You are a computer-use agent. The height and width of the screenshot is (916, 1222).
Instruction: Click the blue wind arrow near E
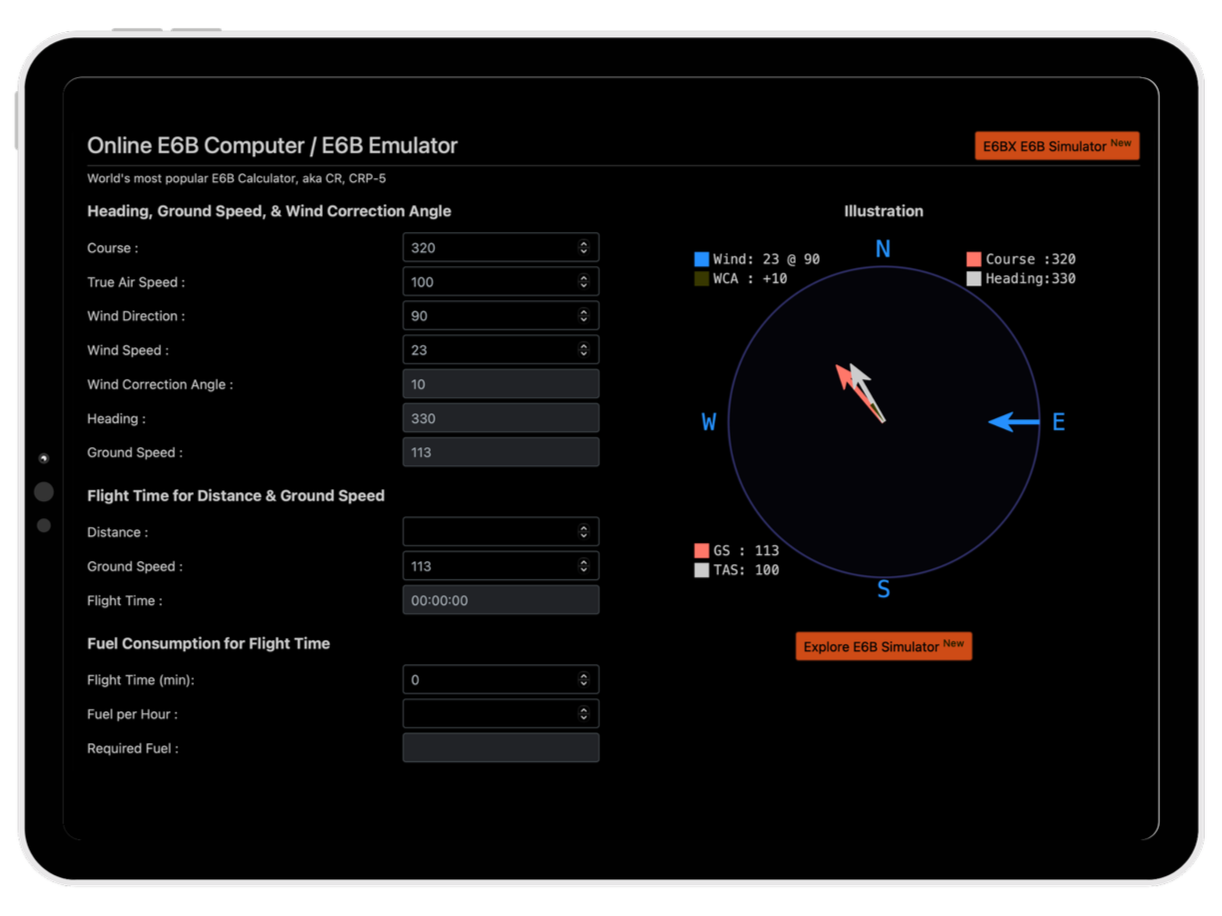[x=1013, y=421]
